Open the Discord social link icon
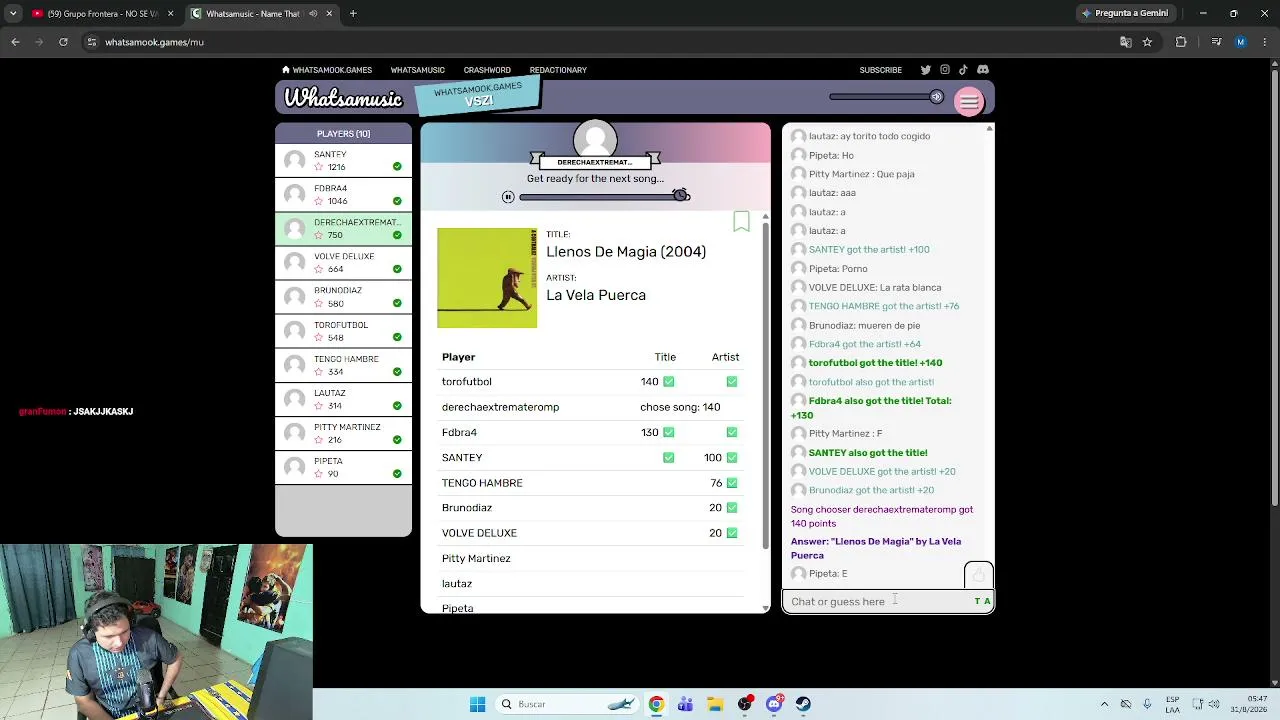 [x=983, y=70]
